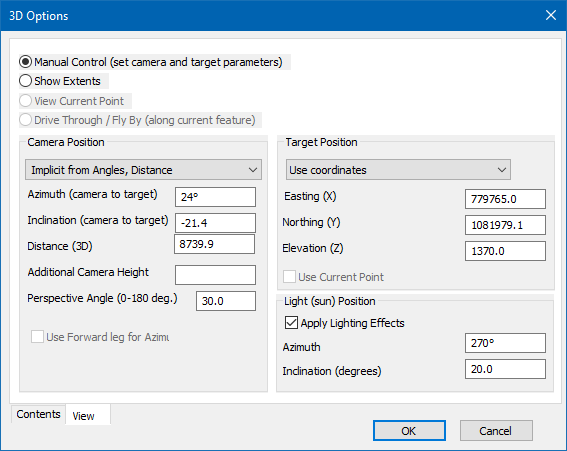This screenshot has height=451, width=567.
Task: Click the camera Inclination value field
Action: tap(215, 223)
